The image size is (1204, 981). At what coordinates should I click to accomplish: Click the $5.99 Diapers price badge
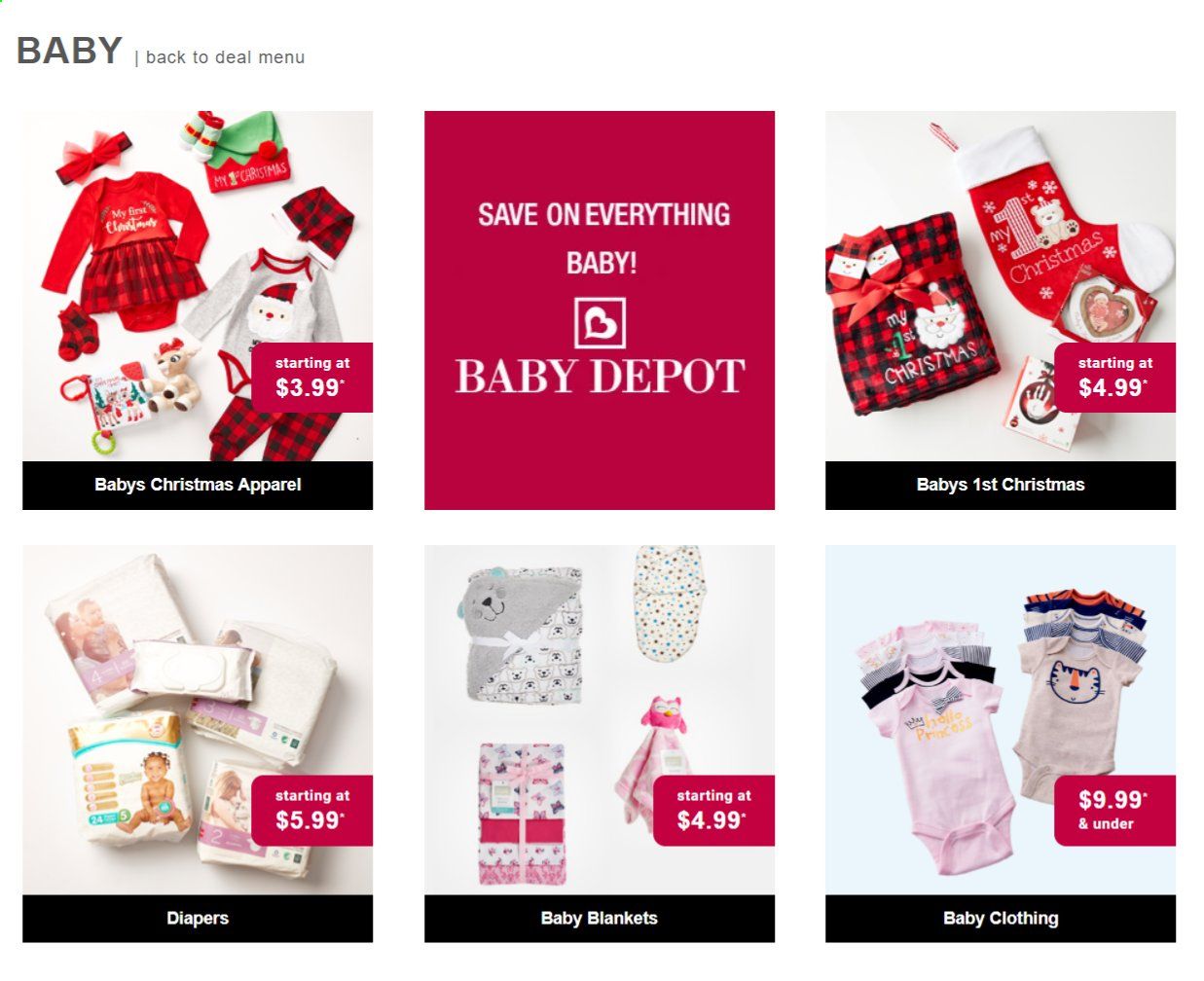coord(312,811)
